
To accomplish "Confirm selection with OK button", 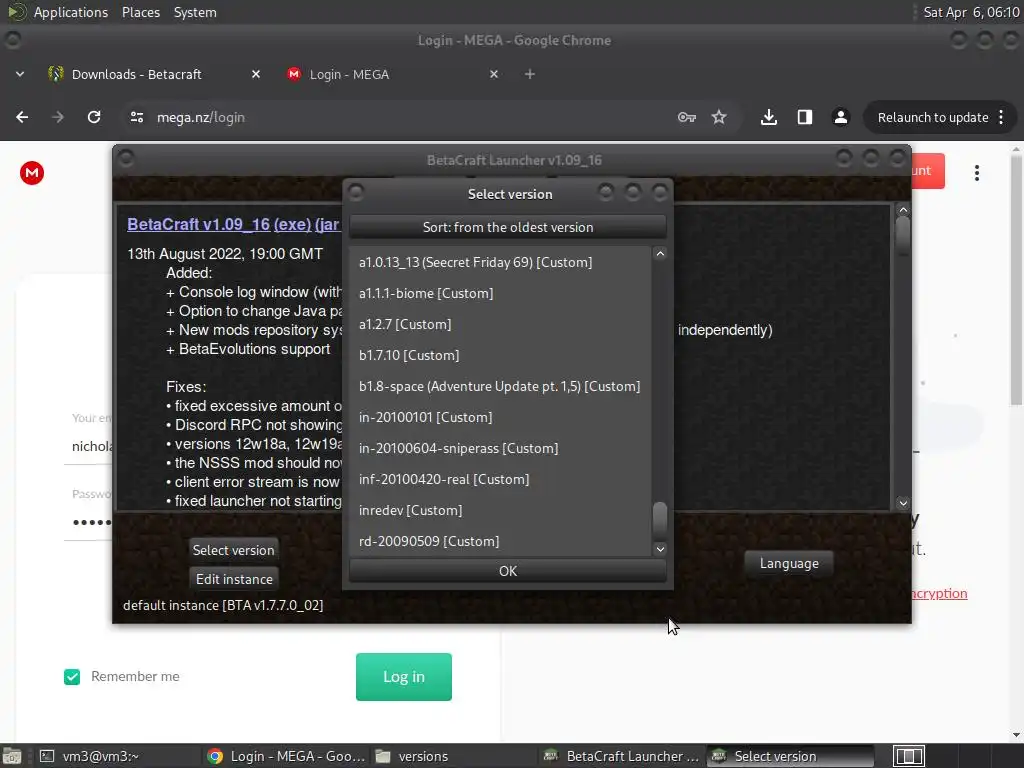I will tap(507, 571).
